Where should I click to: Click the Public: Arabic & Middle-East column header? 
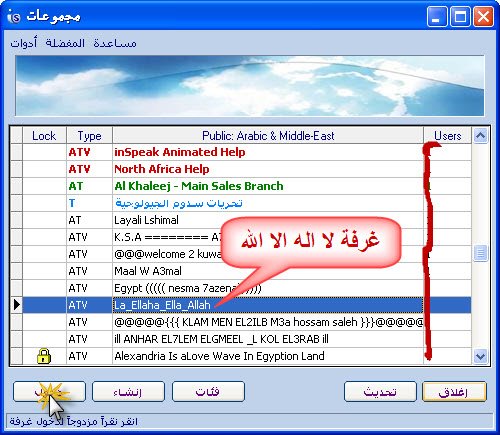(268, 136)
